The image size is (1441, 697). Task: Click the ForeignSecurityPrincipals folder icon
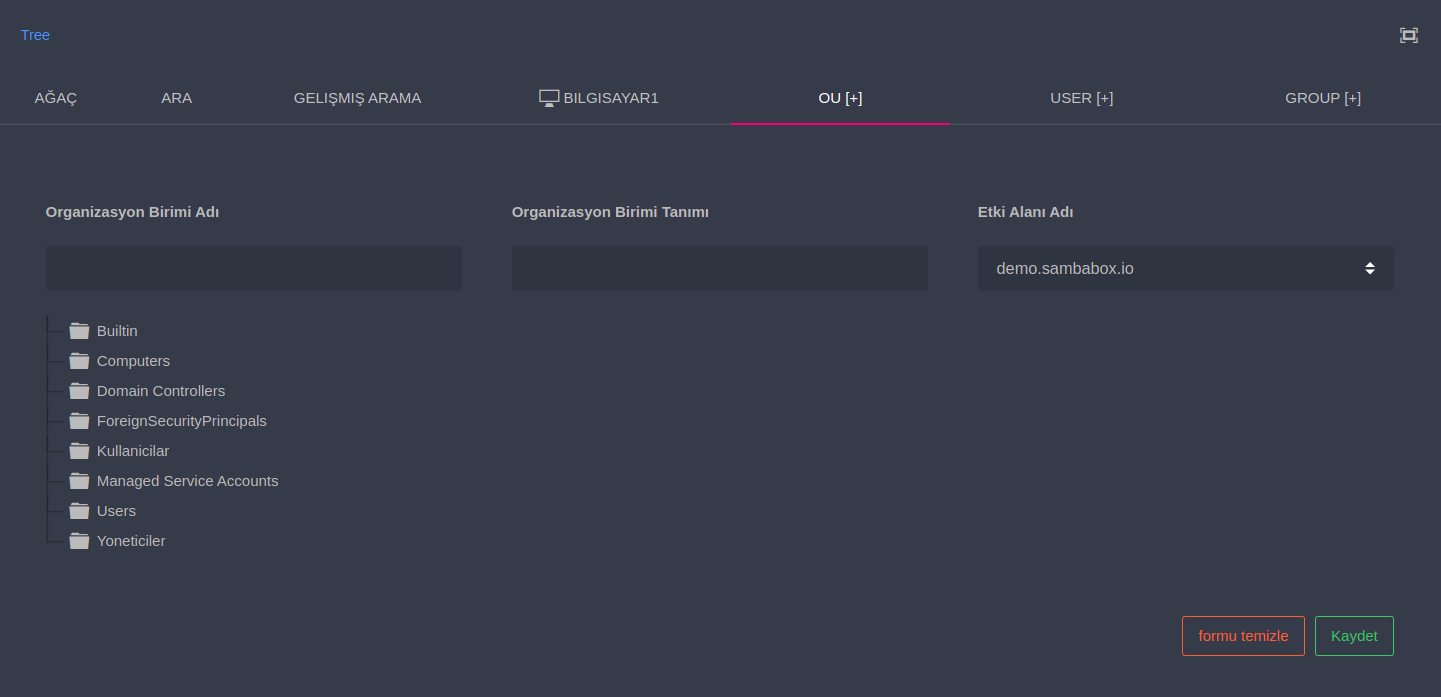click(x=79, y=421)
